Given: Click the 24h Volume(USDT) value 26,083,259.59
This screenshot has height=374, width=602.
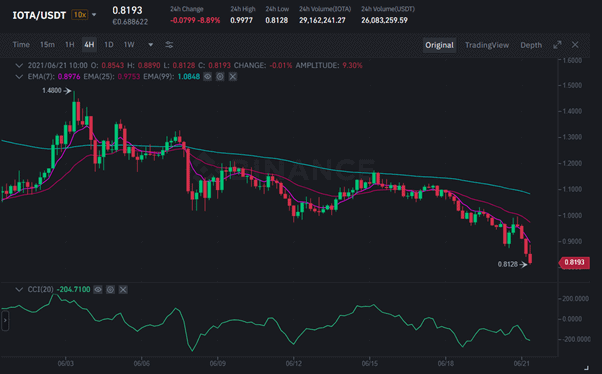Looking at the screenshot, I should [x=384, y=20].
